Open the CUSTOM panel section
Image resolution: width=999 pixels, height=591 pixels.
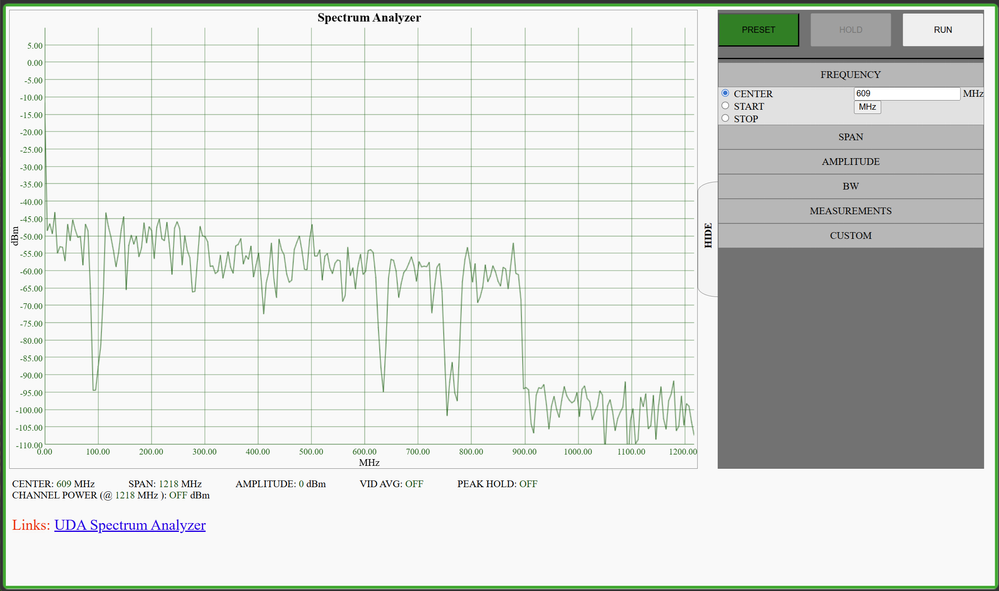pos(850,236)
